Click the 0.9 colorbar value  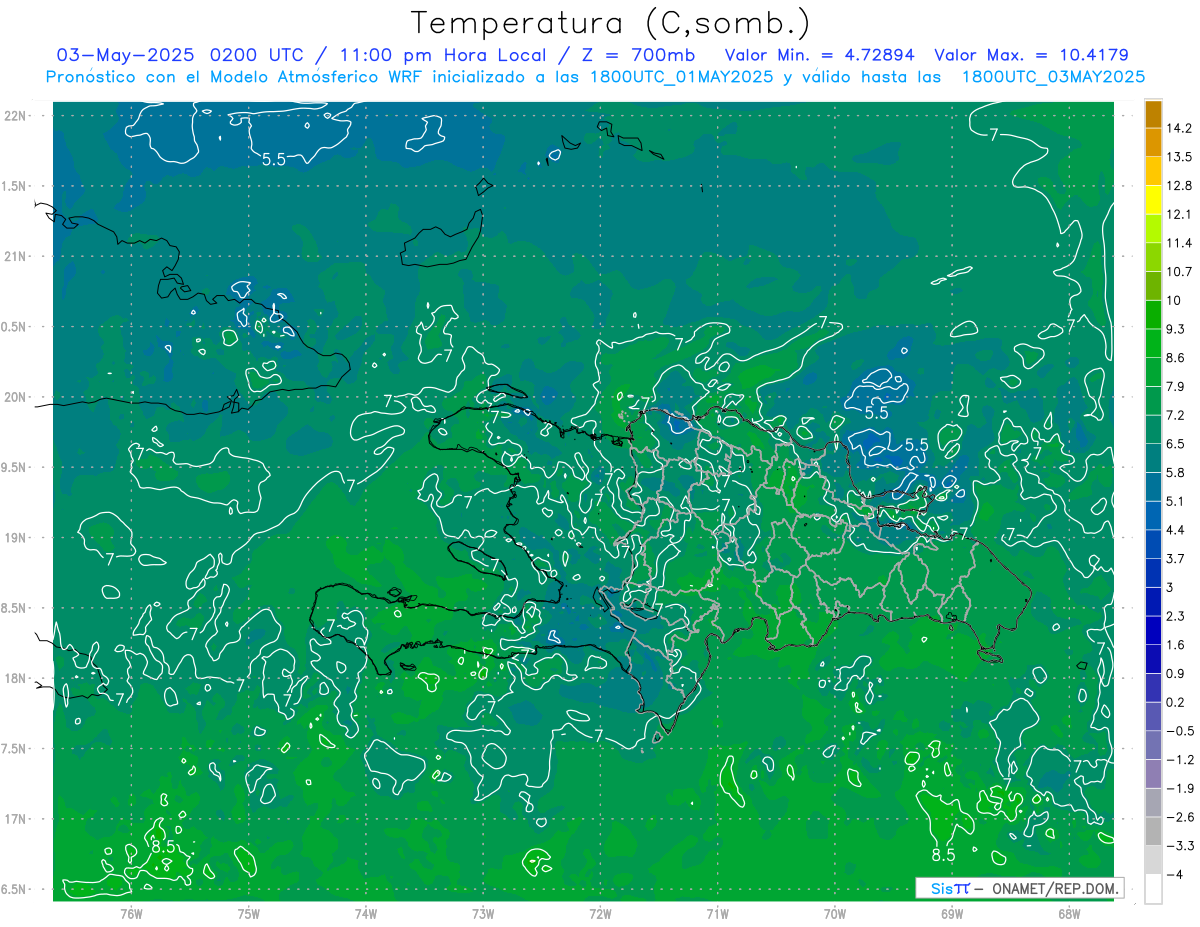1177,673
